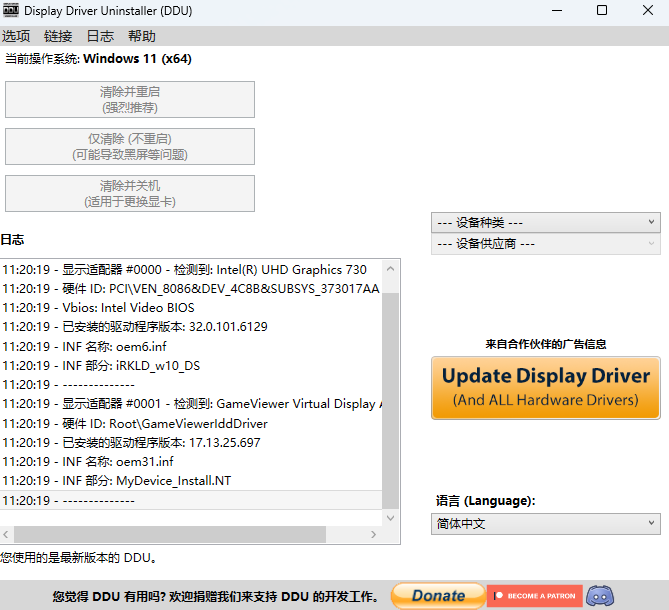
Task: Expand the 设备供应商 dropdown
Action: 545,243
